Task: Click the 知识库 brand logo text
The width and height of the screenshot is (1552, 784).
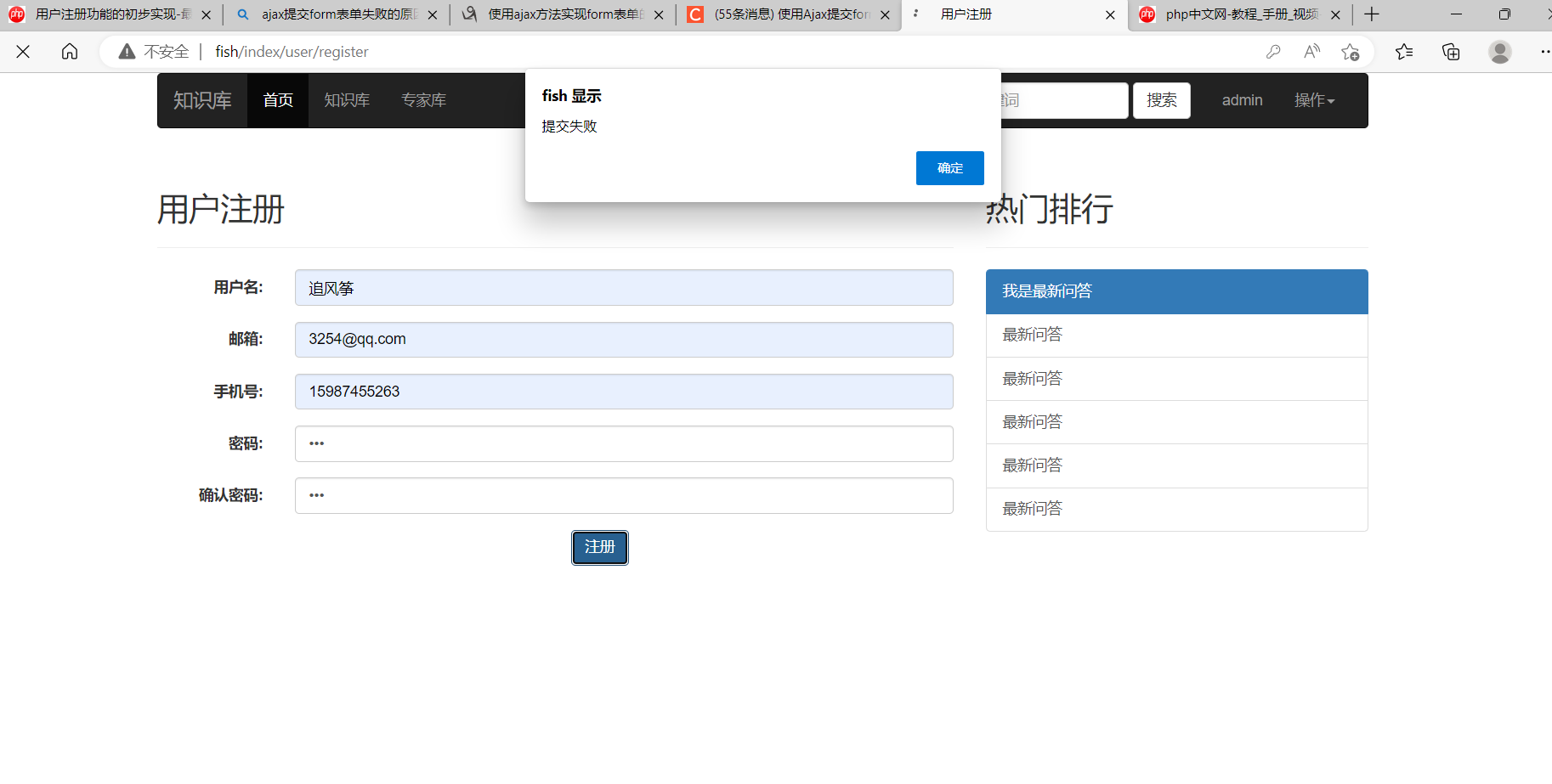Action: [x=202, y=100]
